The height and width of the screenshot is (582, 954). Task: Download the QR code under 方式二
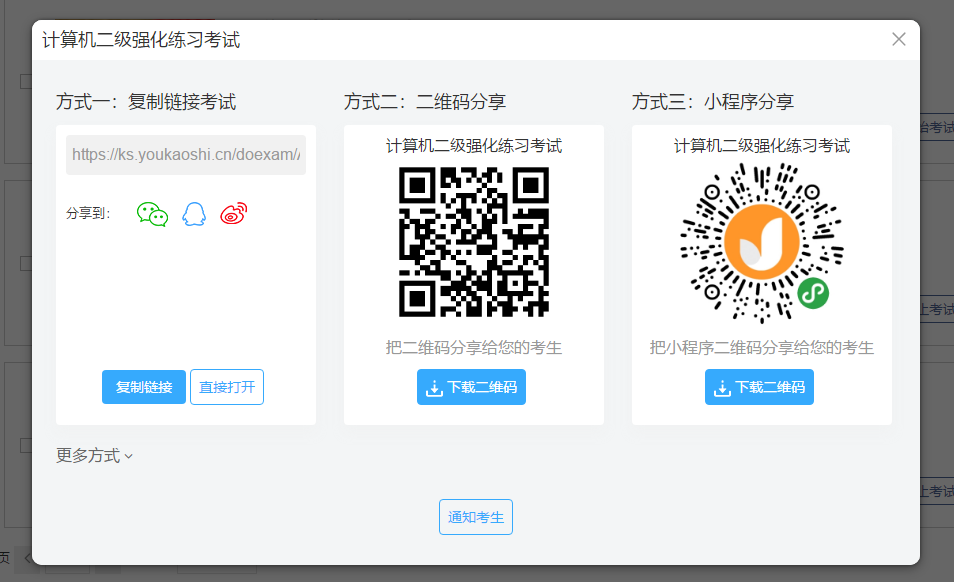472,387
